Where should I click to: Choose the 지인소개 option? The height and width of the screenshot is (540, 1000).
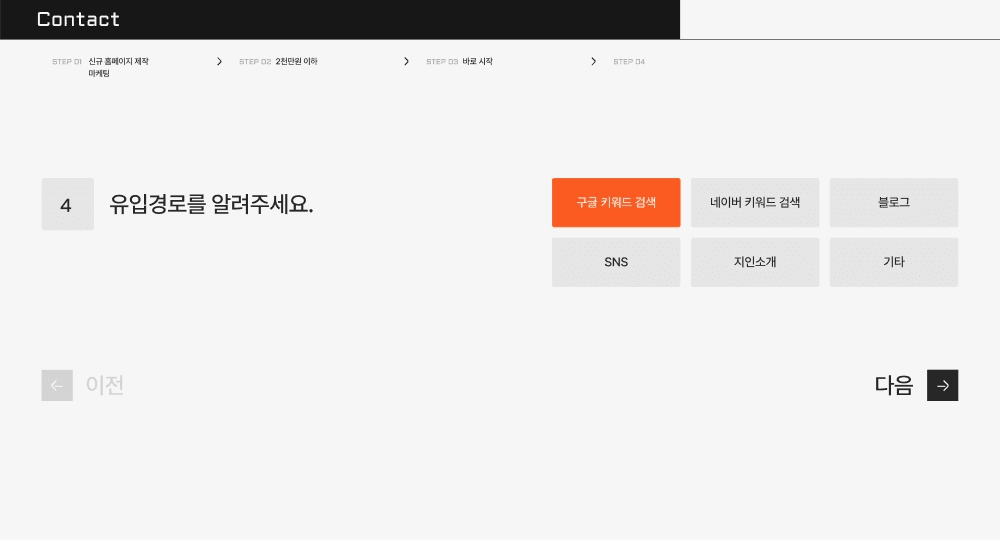755,262
